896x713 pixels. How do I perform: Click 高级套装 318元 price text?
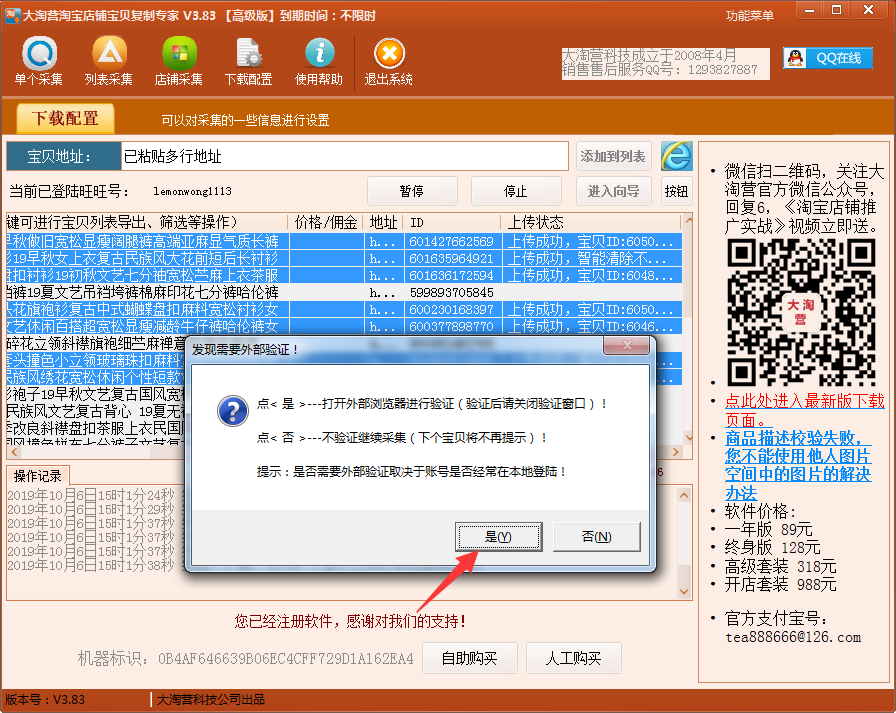tap(781, 566)
